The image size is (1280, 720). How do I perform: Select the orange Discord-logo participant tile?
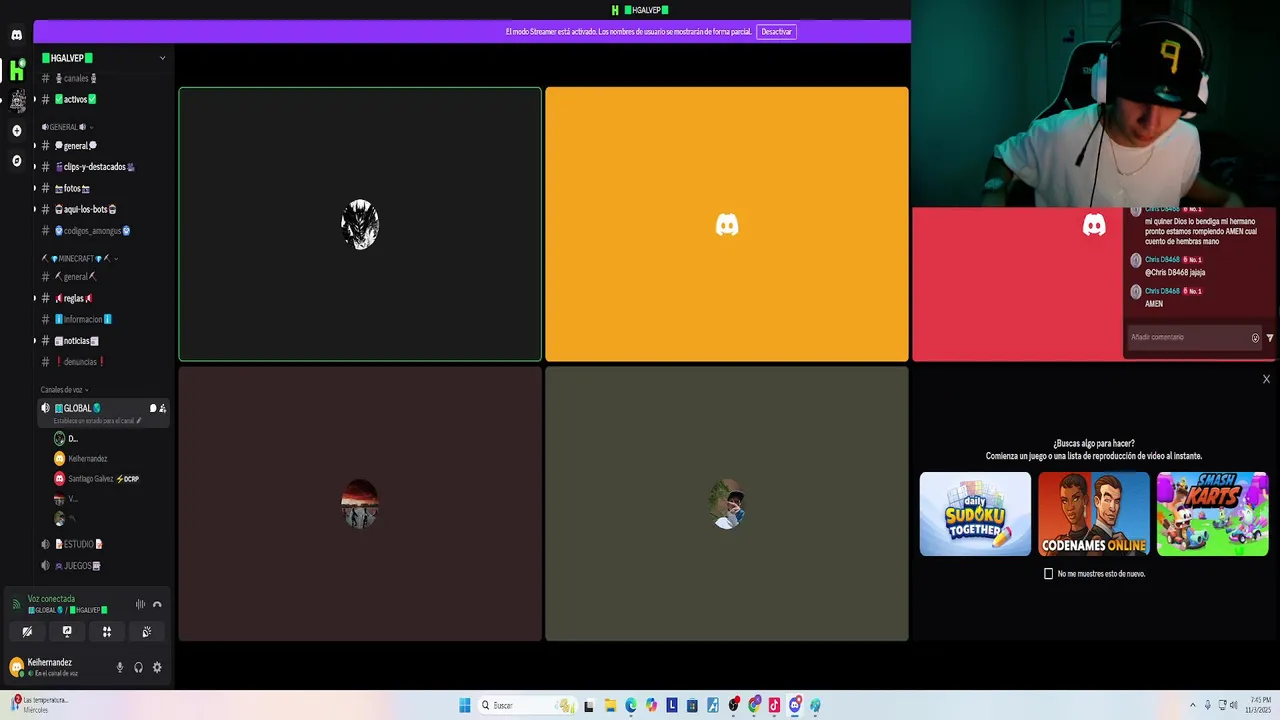click(x=727, y=224)
